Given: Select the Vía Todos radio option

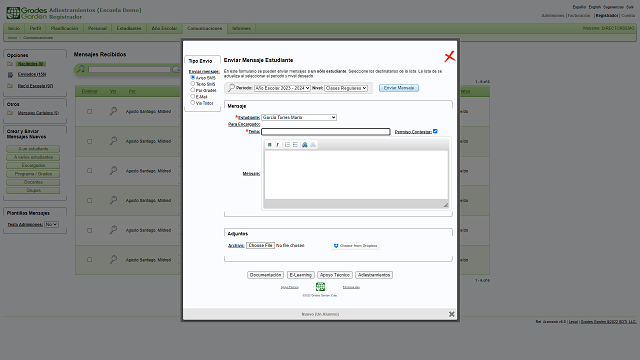Looking at the screenshot, I should pos(193,103).
